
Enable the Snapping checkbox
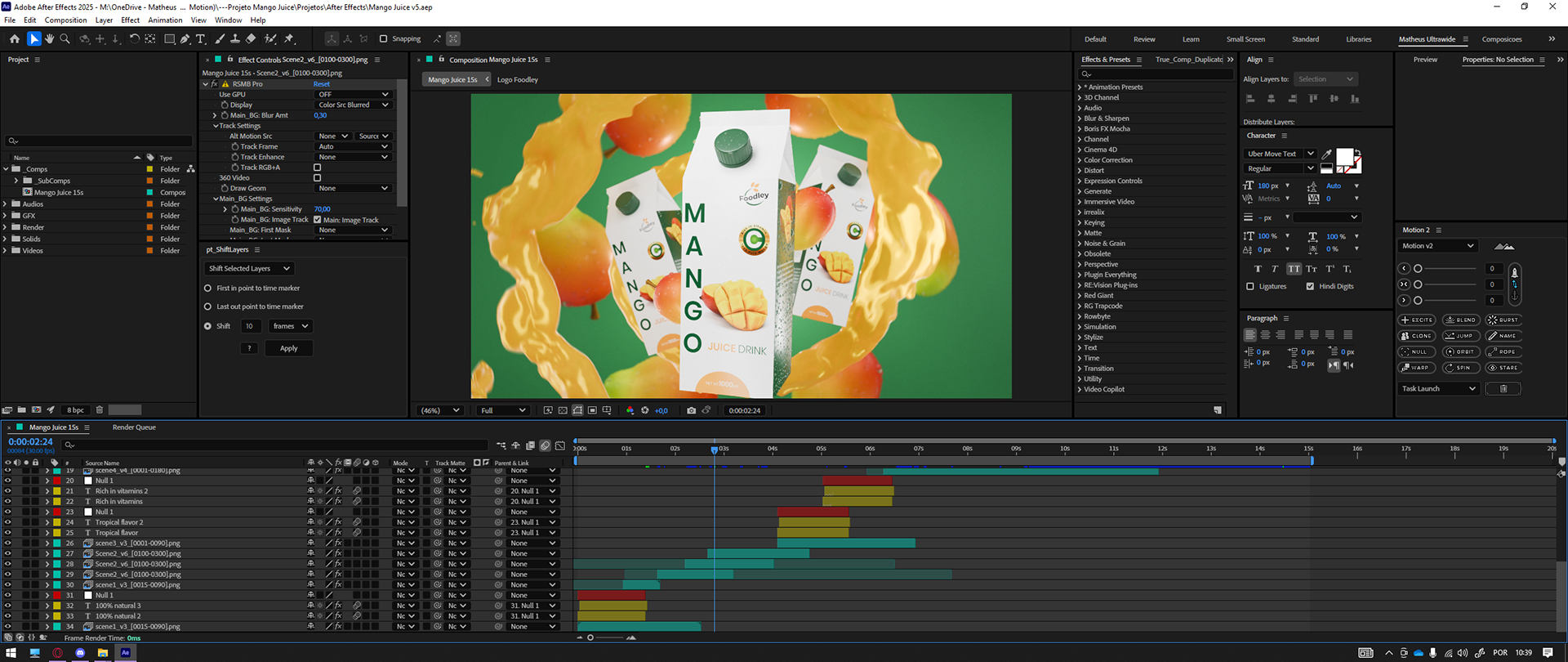point(383,38)
